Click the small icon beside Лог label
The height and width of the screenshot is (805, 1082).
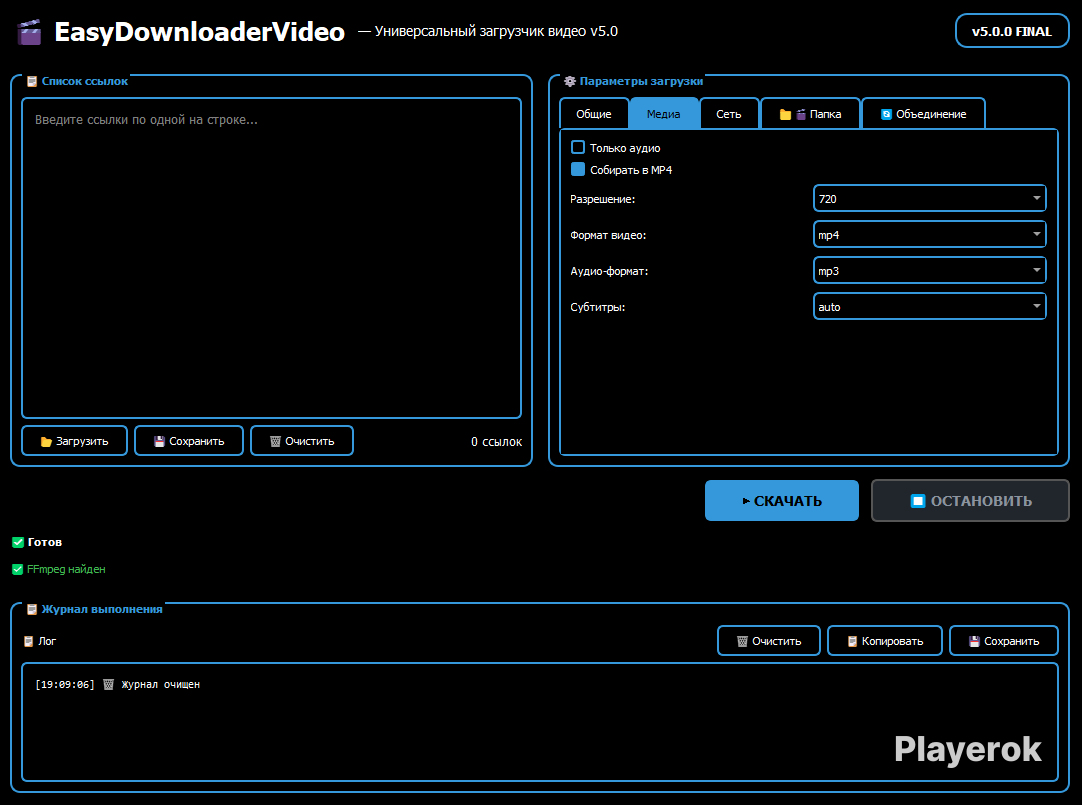coord(28,642)
